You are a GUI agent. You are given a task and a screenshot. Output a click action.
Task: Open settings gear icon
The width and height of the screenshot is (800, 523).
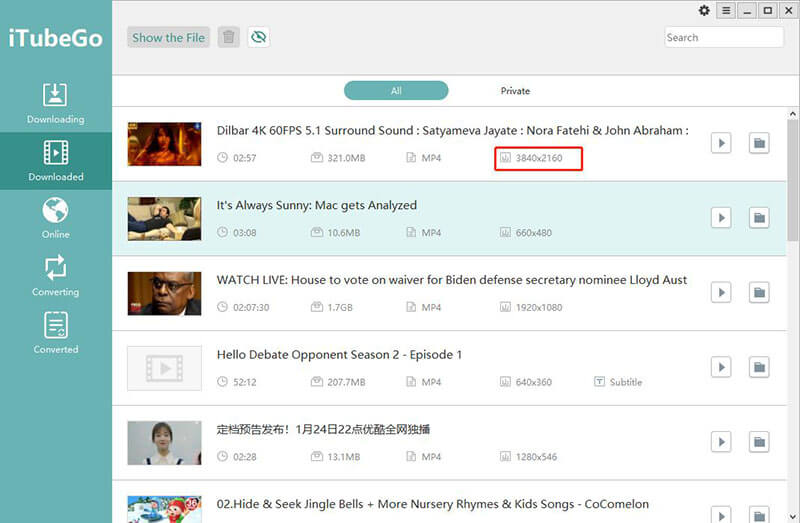point(704,10)
